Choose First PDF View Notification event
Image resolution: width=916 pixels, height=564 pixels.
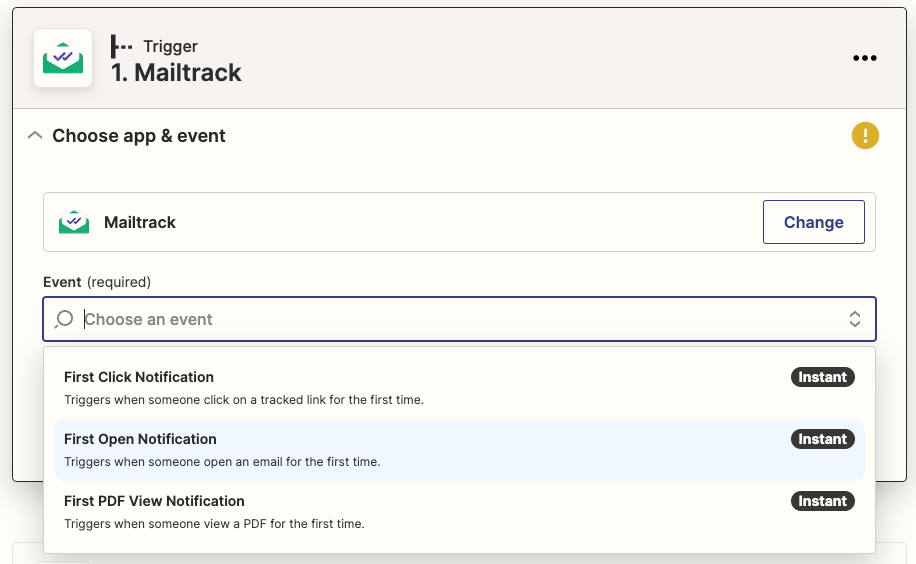[x=154, y=501]
